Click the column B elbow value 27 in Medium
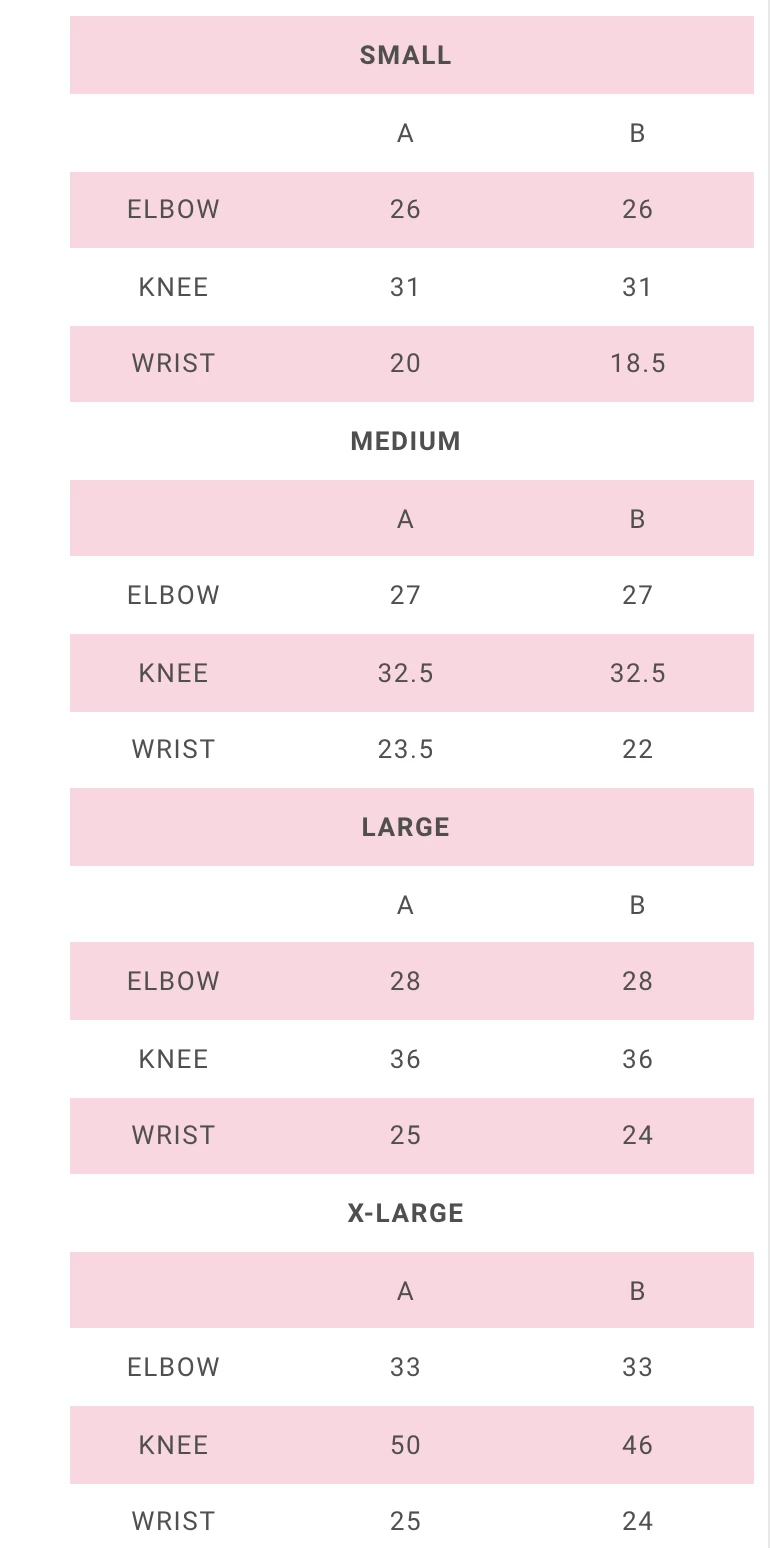Image resolution: width=770 pixels, height=1560 pixels. 637,595
